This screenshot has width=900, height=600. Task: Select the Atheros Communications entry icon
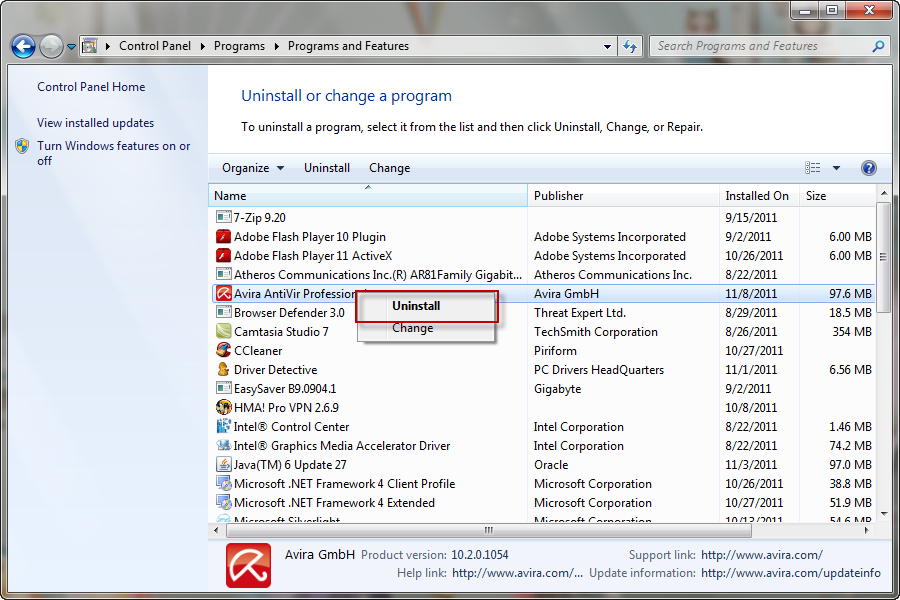(223, 274)
